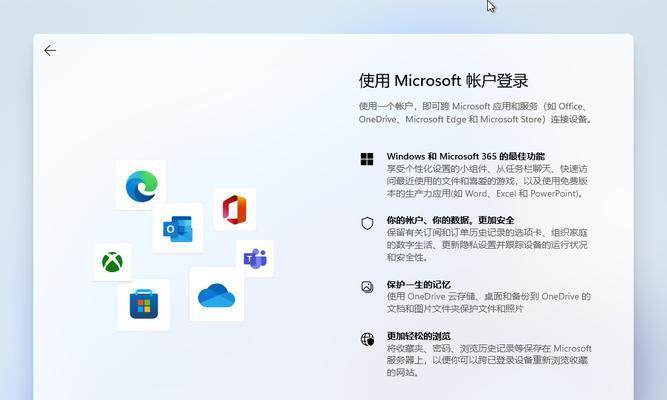
Task: Click the text Windows 和 Microsoft 365 的最佳功能
Action: tap(466, 156)
